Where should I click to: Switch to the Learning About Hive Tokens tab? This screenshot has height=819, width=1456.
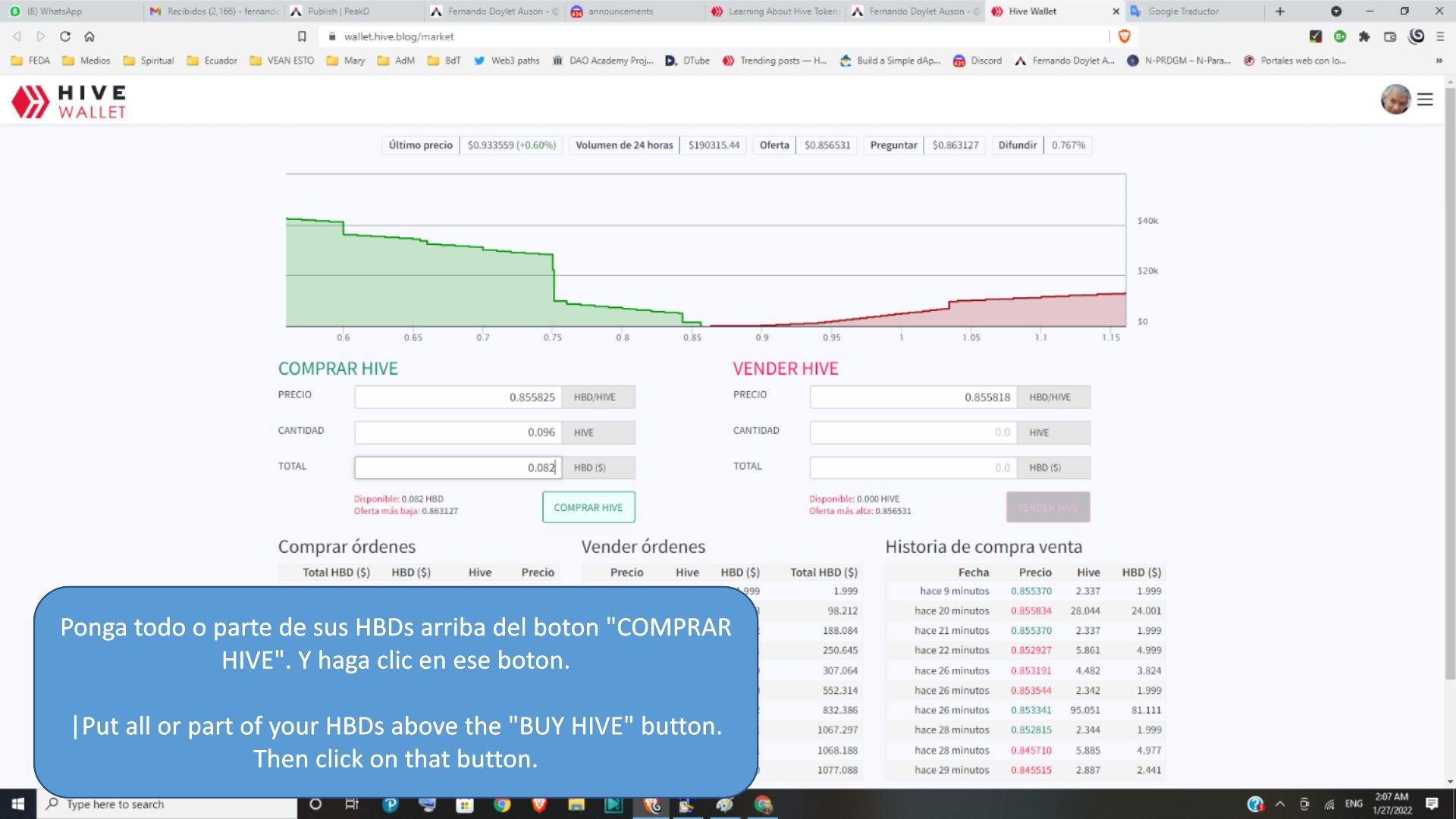tap(775, 11)
